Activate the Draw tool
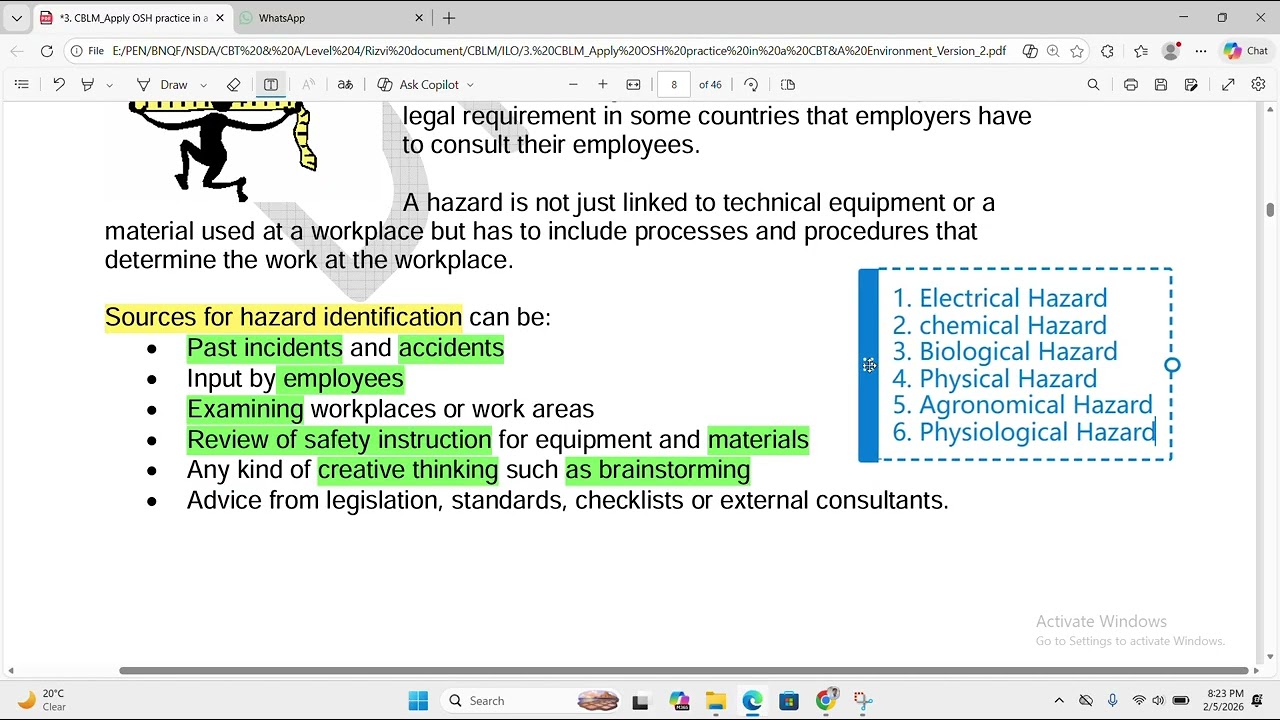The height and width of the screenshot is (720, 1280). (162, 85)
